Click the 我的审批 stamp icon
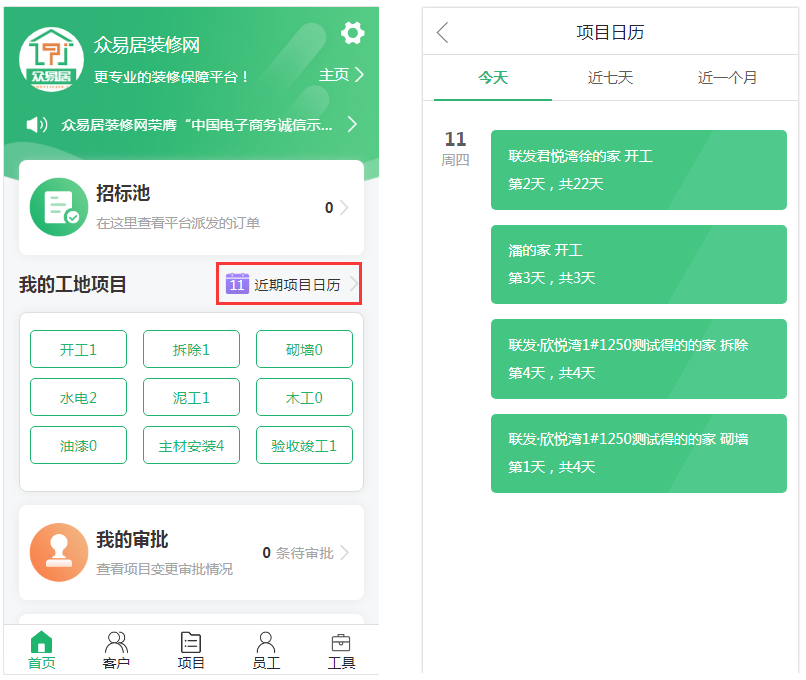 tap(59, 552)
